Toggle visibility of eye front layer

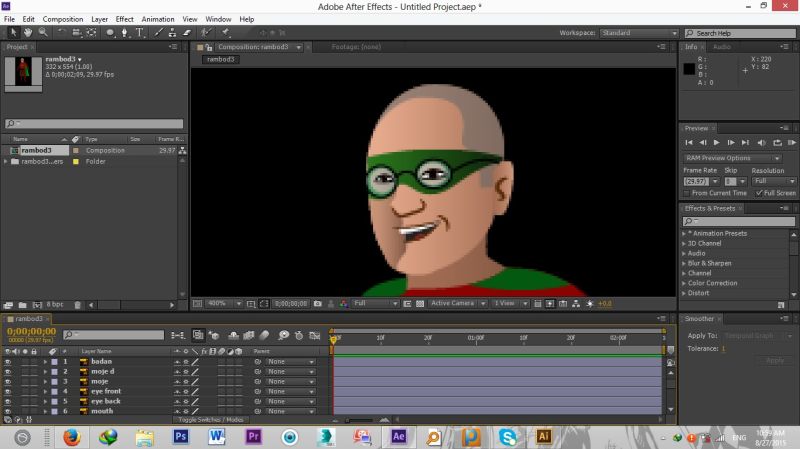(8, 391)
